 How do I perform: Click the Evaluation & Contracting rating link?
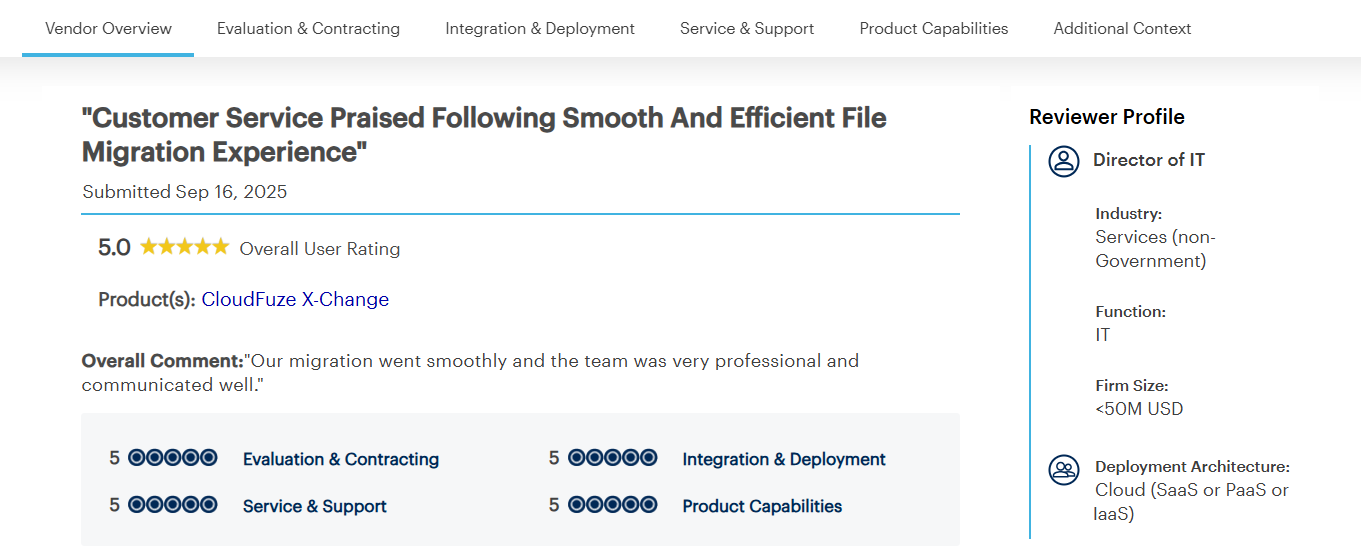[x=341, y=459]
